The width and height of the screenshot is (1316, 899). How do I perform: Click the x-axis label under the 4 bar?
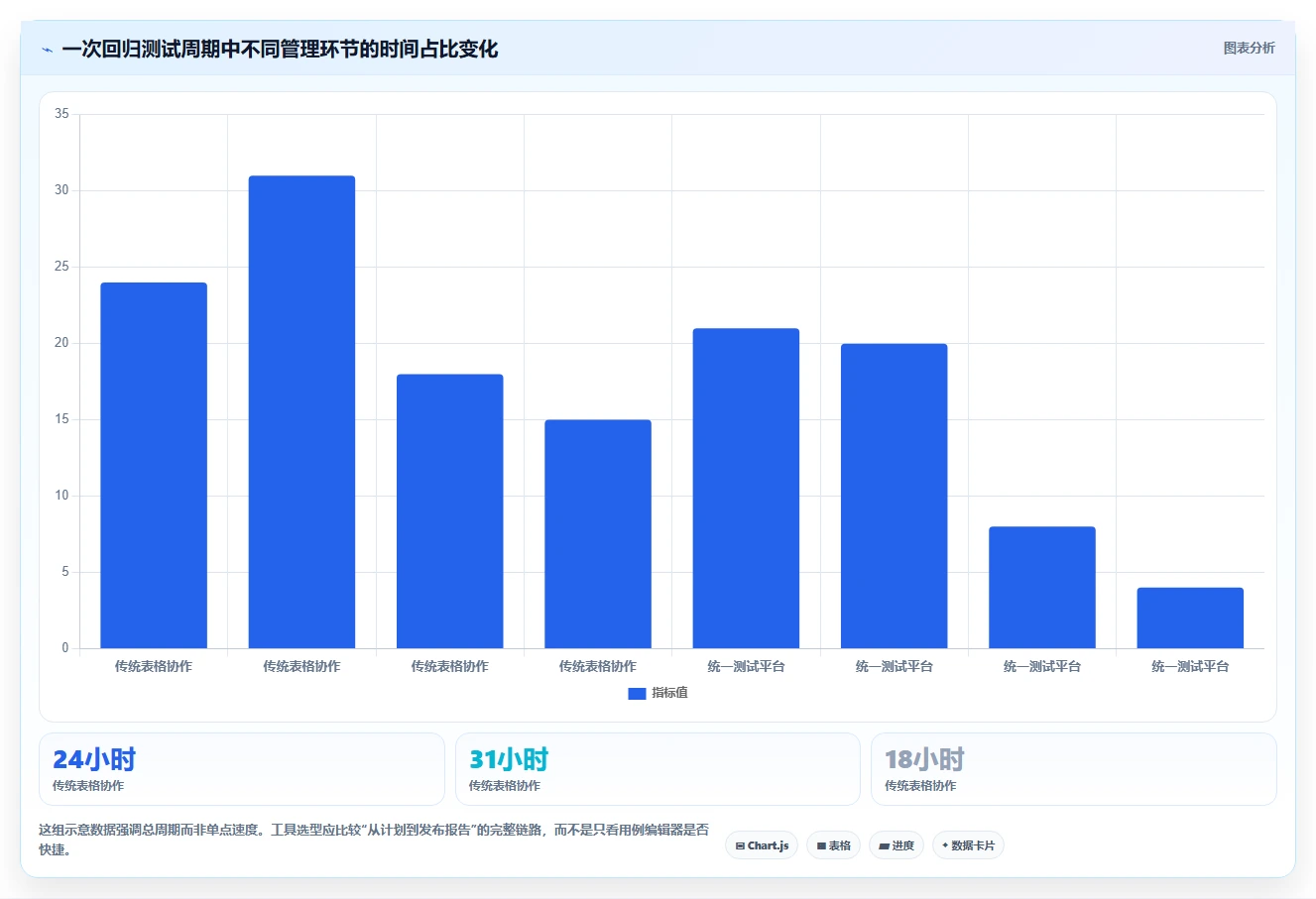(1190, 666)
